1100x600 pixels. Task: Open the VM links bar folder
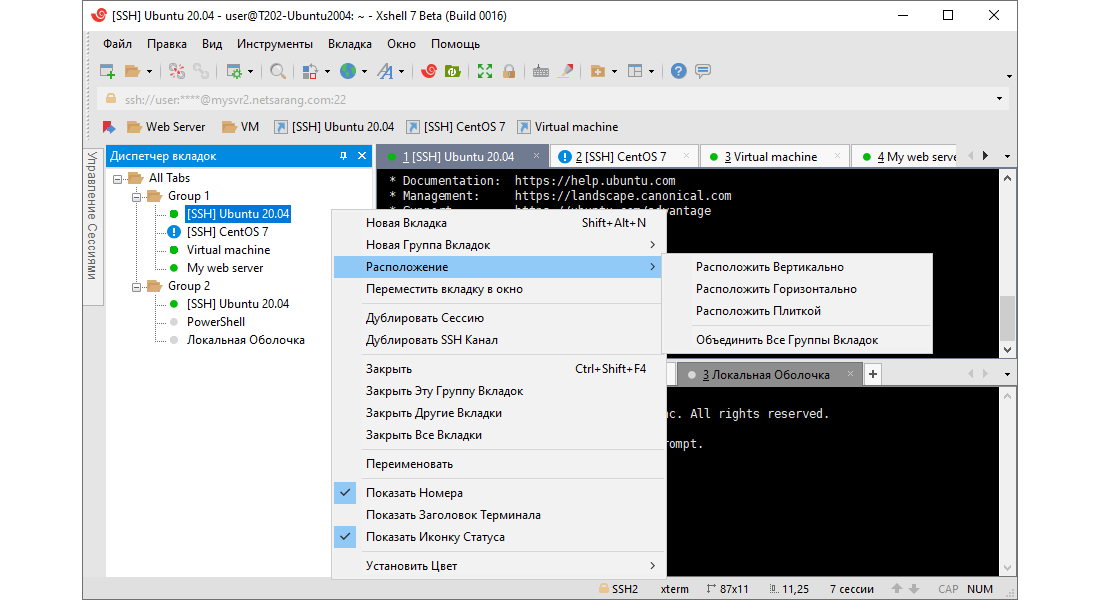[x=241, y=127]
